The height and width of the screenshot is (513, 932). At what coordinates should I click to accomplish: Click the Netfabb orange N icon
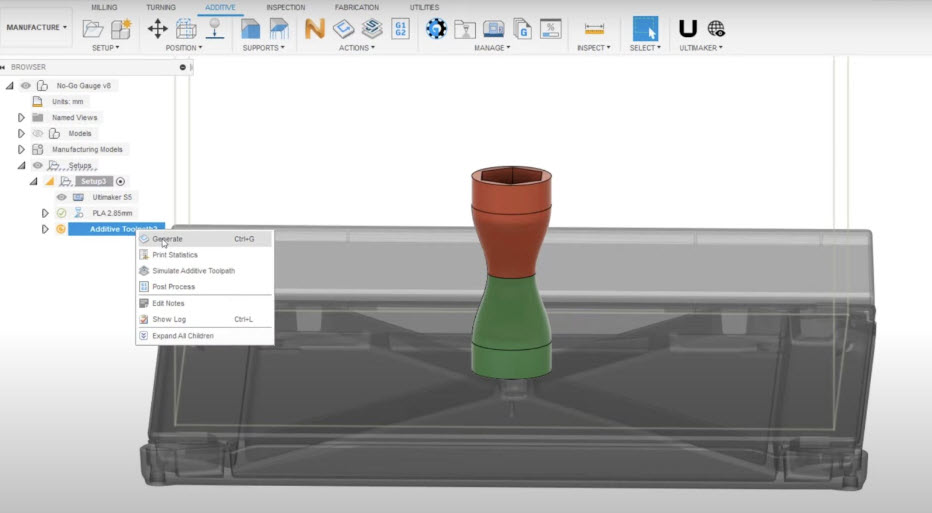pyautogui.click(x=314, y=28)
